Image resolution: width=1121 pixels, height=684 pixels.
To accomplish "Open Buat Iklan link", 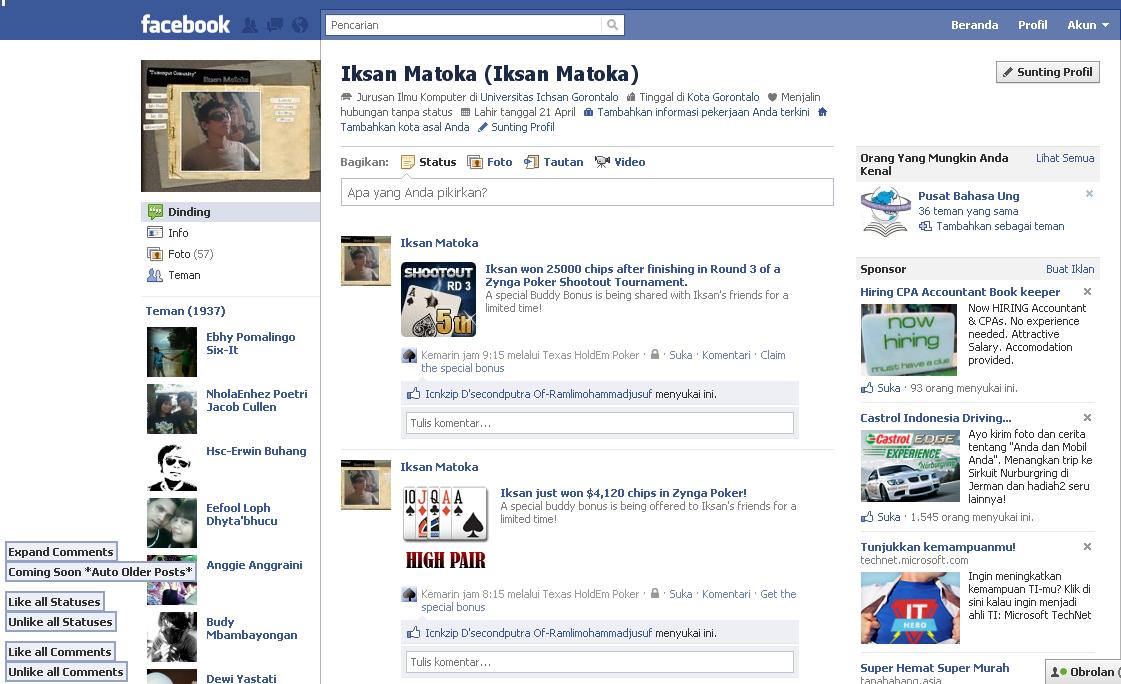I will 1070,269.
